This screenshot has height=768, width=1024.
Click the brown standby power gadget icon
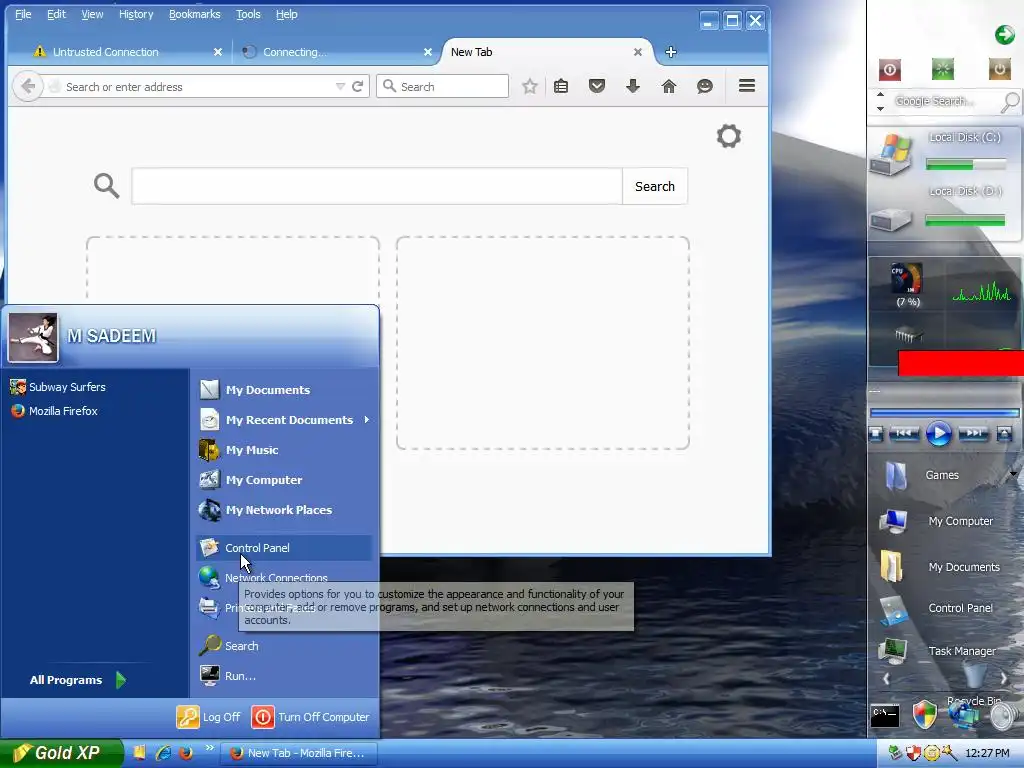coord(999,69)
